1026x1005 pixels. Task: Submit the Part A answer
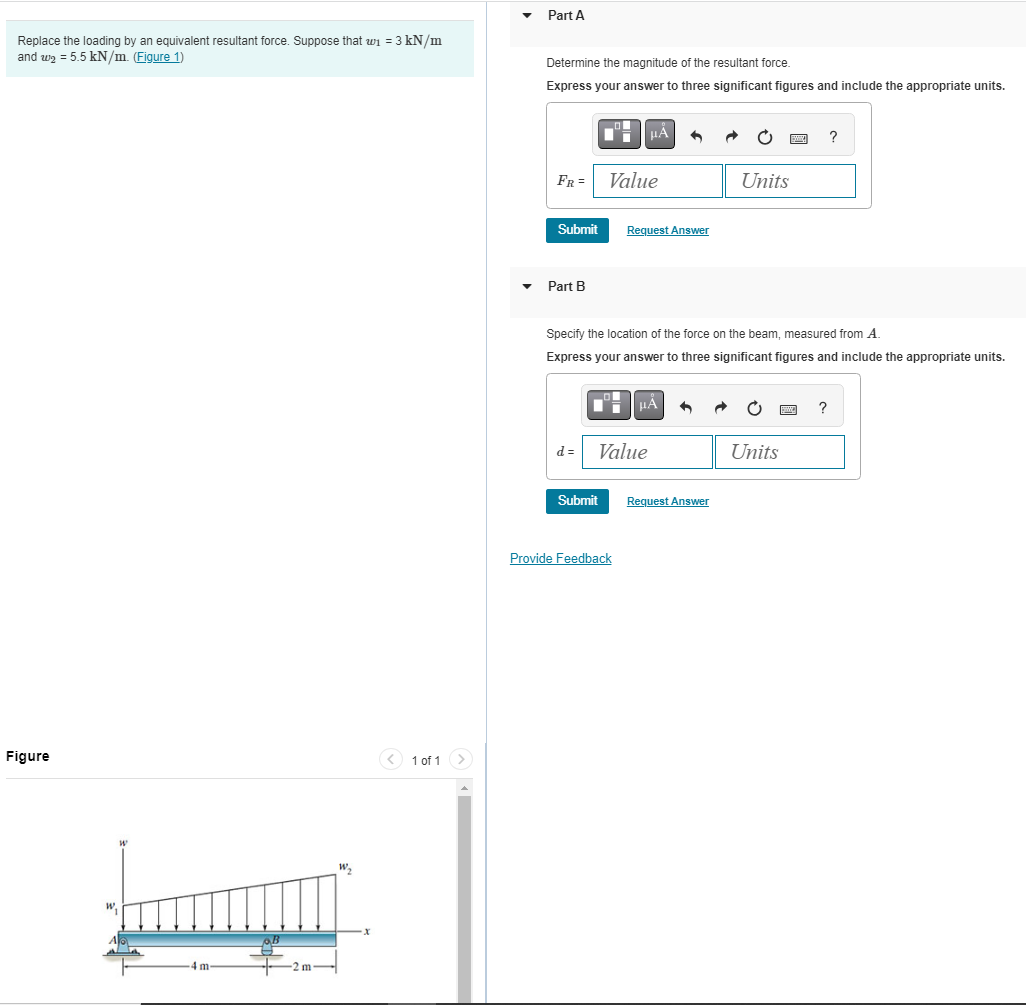pyautogui.click(x=577, y=230)
